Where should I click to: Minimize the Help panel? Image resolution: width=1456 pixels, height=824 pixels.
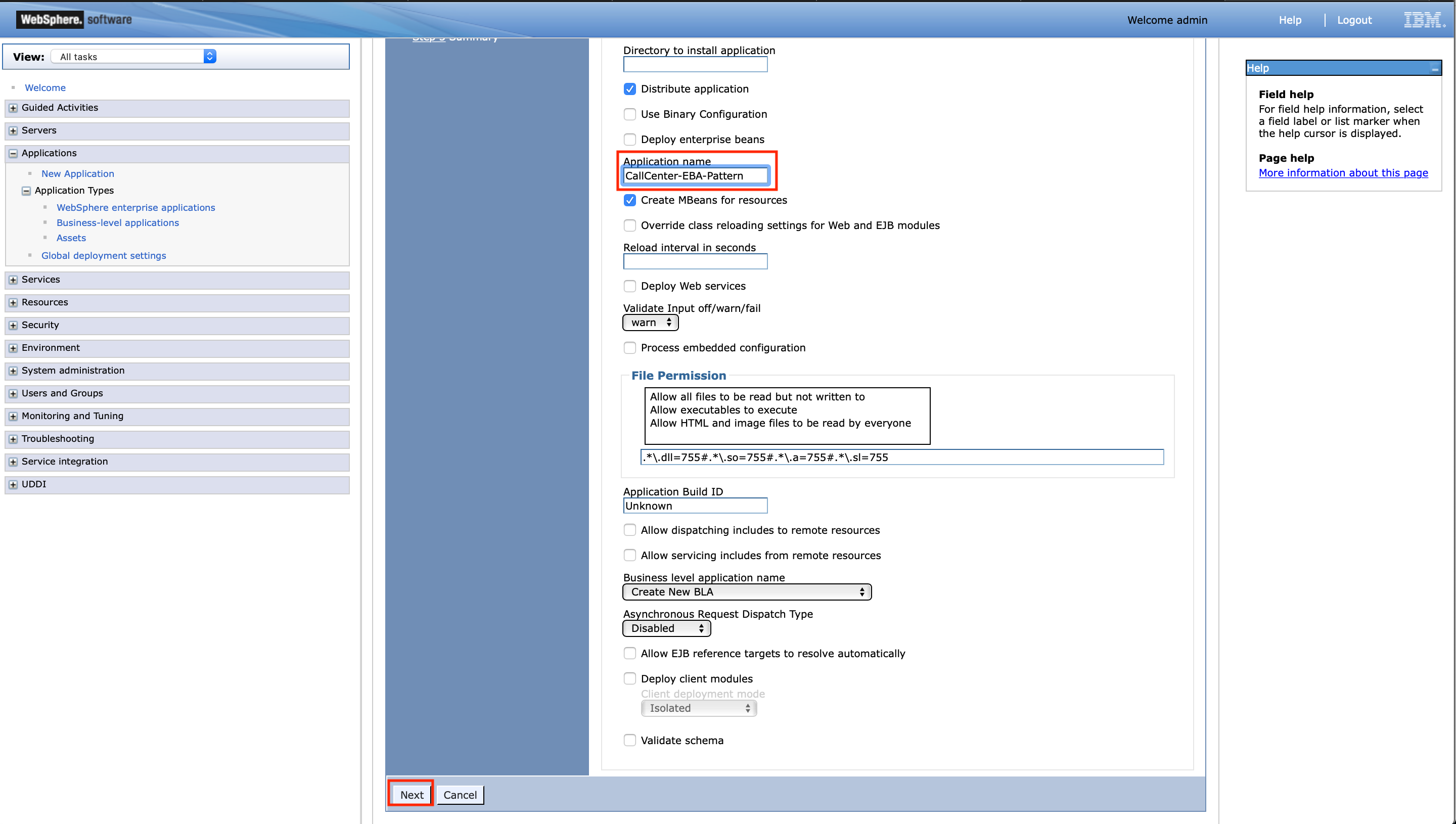[1436, 67]
